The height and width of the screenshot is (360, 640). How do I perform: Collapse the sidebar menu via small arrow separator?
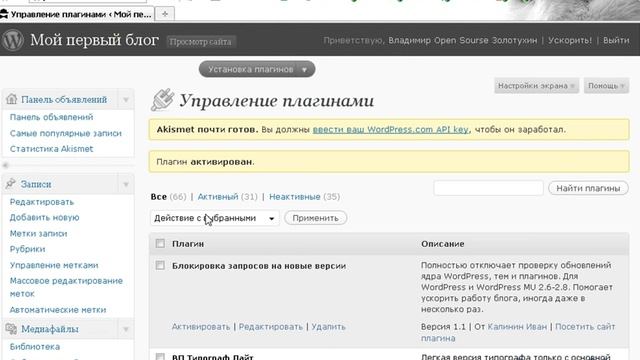[x=6, y=165]
